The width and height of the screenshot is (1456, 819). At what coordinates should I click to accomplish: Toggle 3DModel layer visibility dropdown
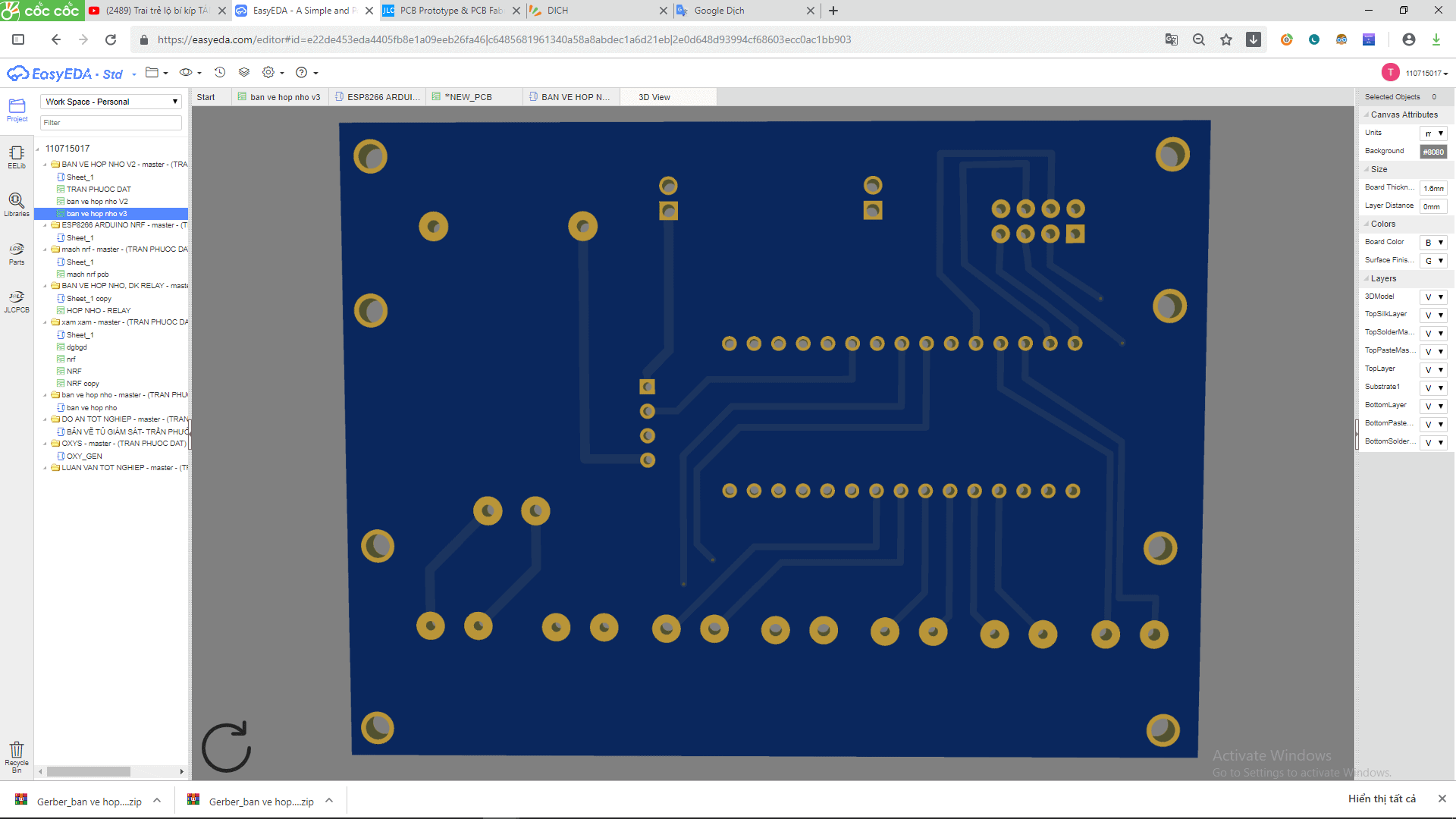[x=1433, y=297]
